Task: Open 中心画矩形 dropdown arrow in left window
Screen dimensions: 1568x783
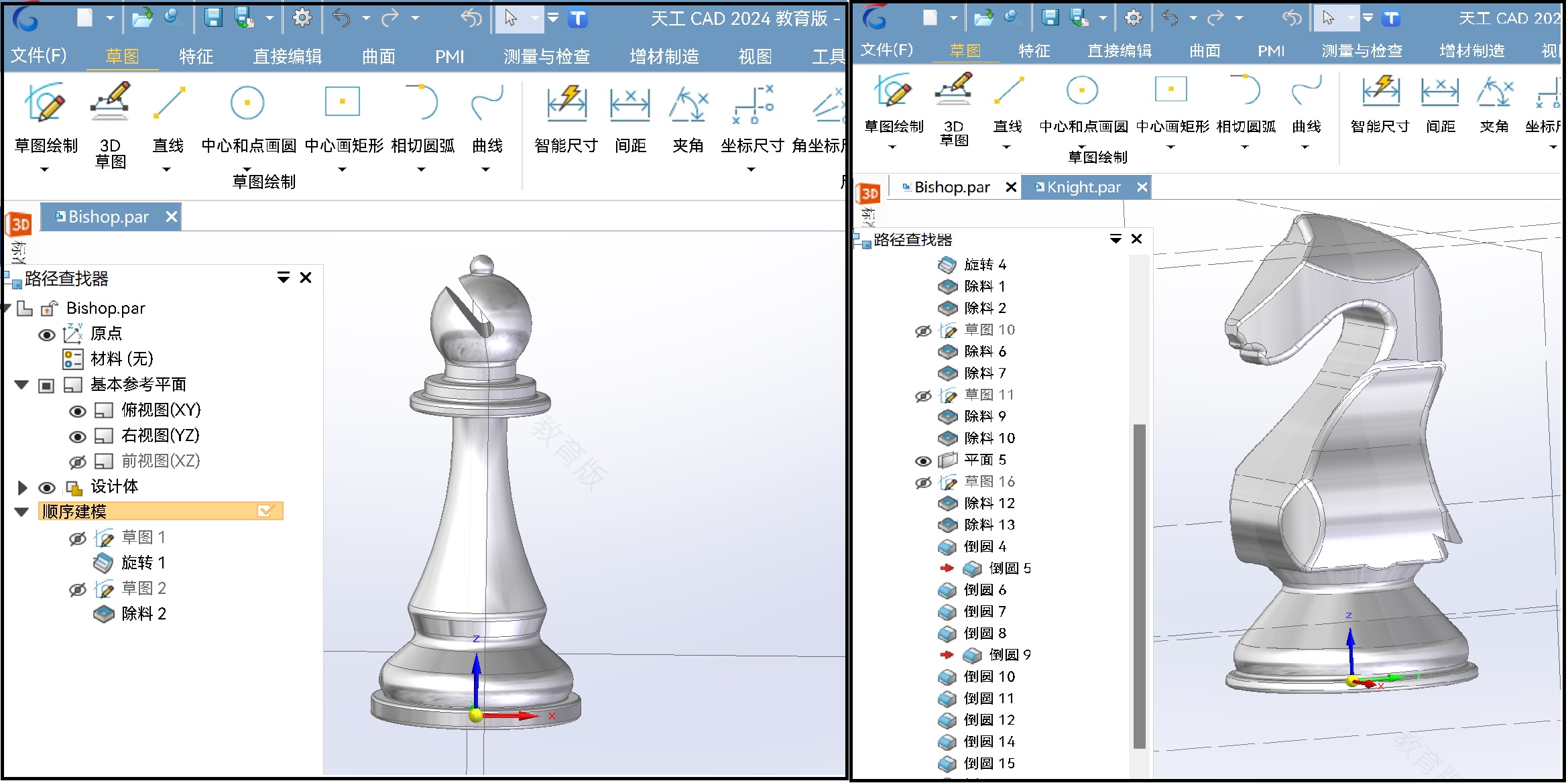Action: click(343, 170)
